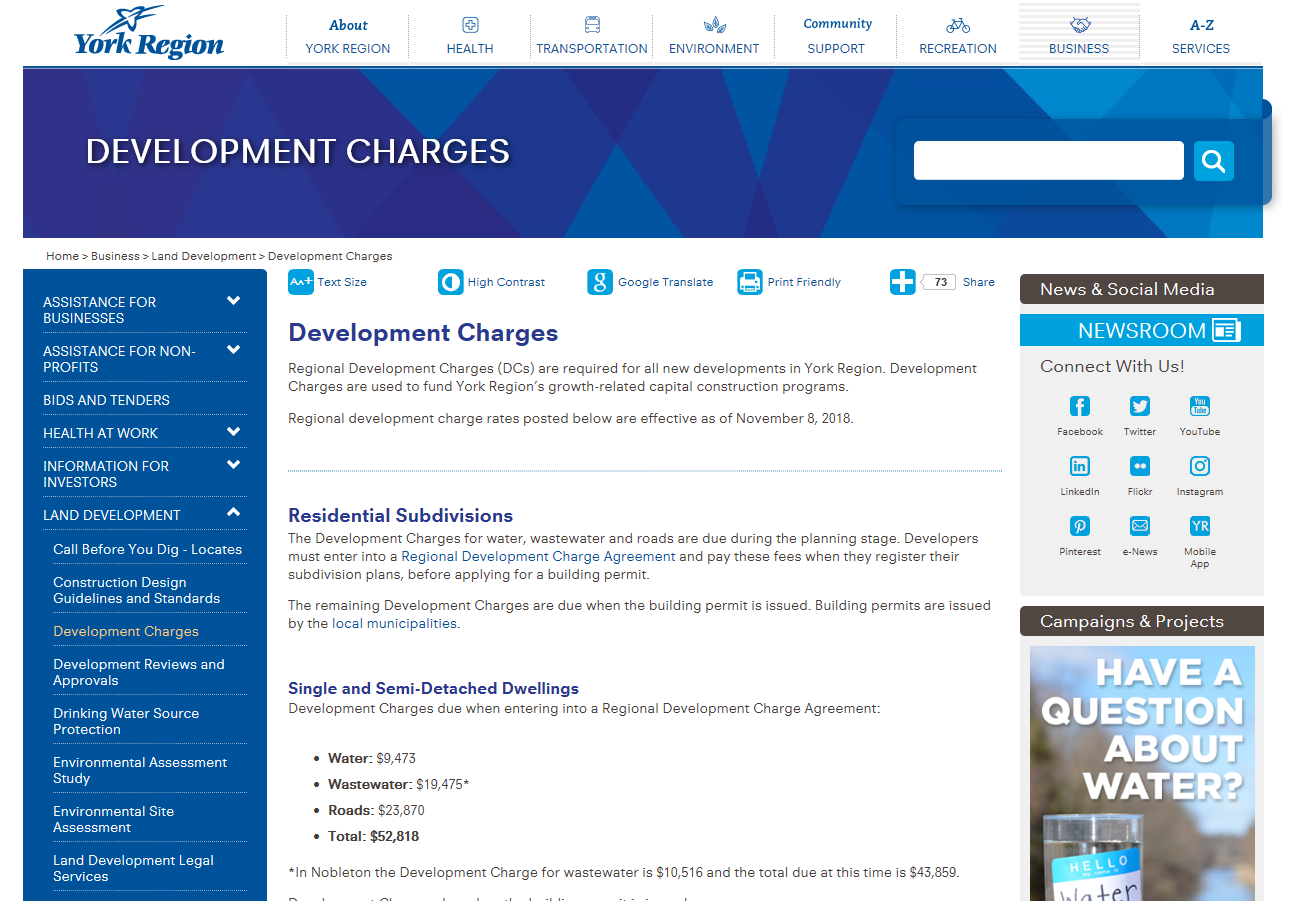The height and width of the screenshot is (901, 1310).
Task: Expand Assistance for Businesses sidebar section
Action: 233,301
